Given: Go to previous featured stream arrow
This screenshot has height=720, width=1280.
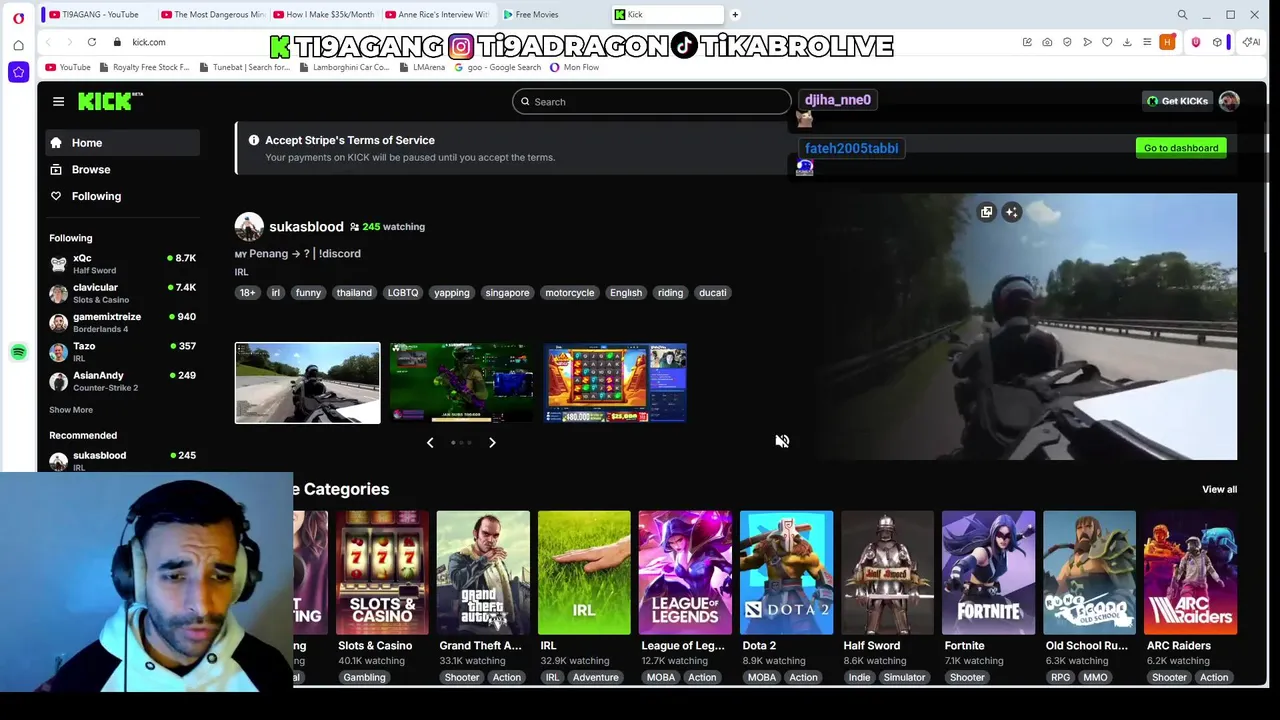Looking at the screenshot, I should (430, 442).
